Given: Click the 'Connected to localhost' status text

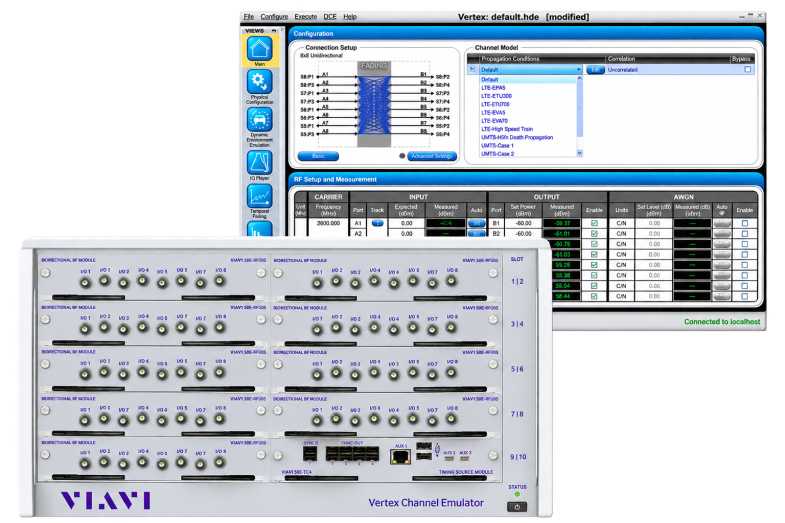Looking at the screenshot, I should 721,322.
